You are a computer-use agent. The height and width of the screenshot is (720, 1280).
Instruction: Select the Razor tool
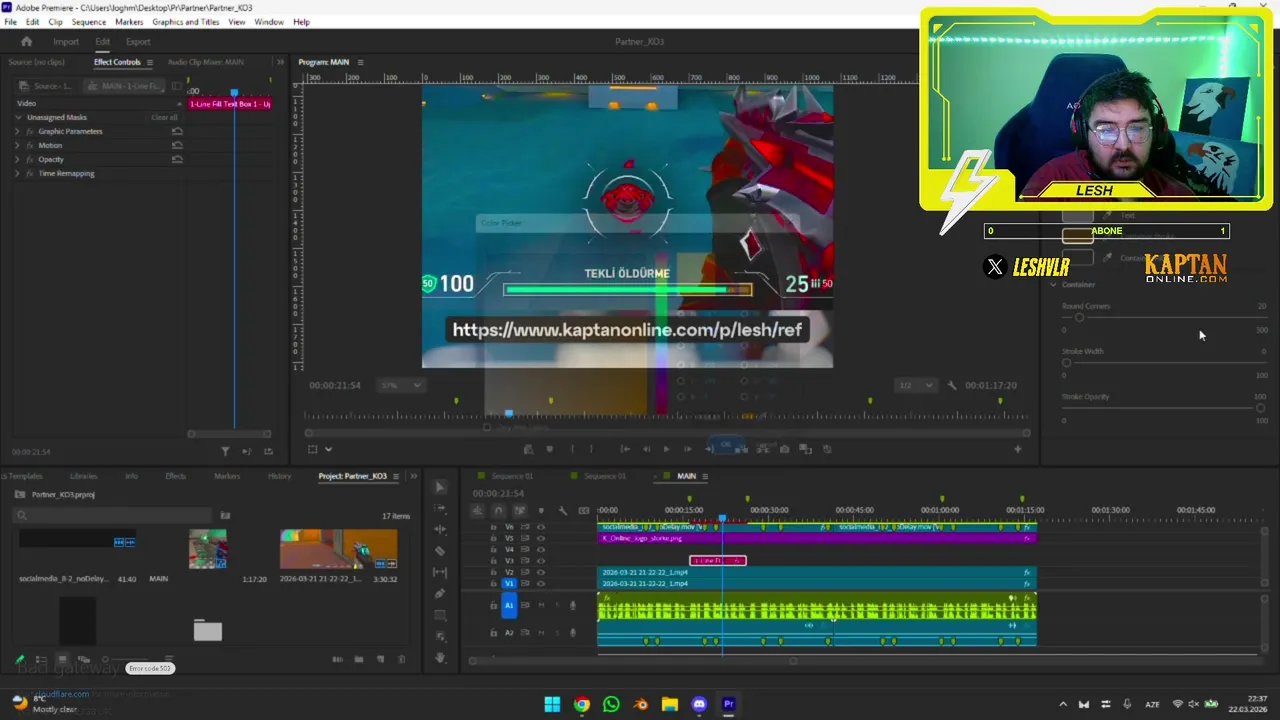(x=440, y=551)
